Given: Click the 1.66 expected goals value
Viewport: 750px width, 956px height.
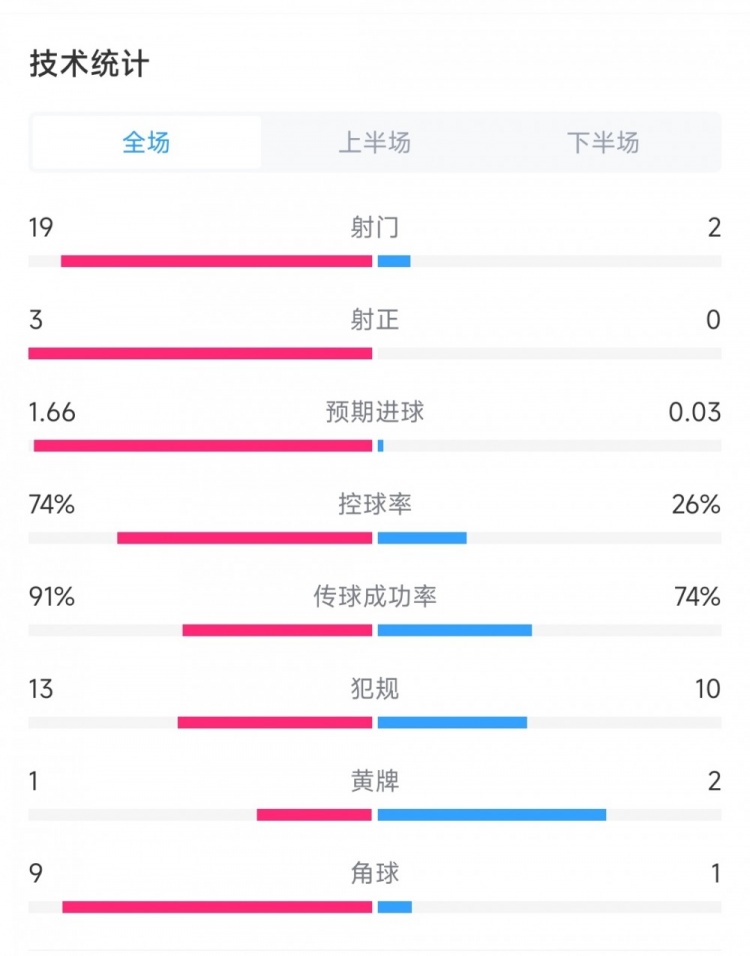Looking at the screenshot, I should (52, 412).
